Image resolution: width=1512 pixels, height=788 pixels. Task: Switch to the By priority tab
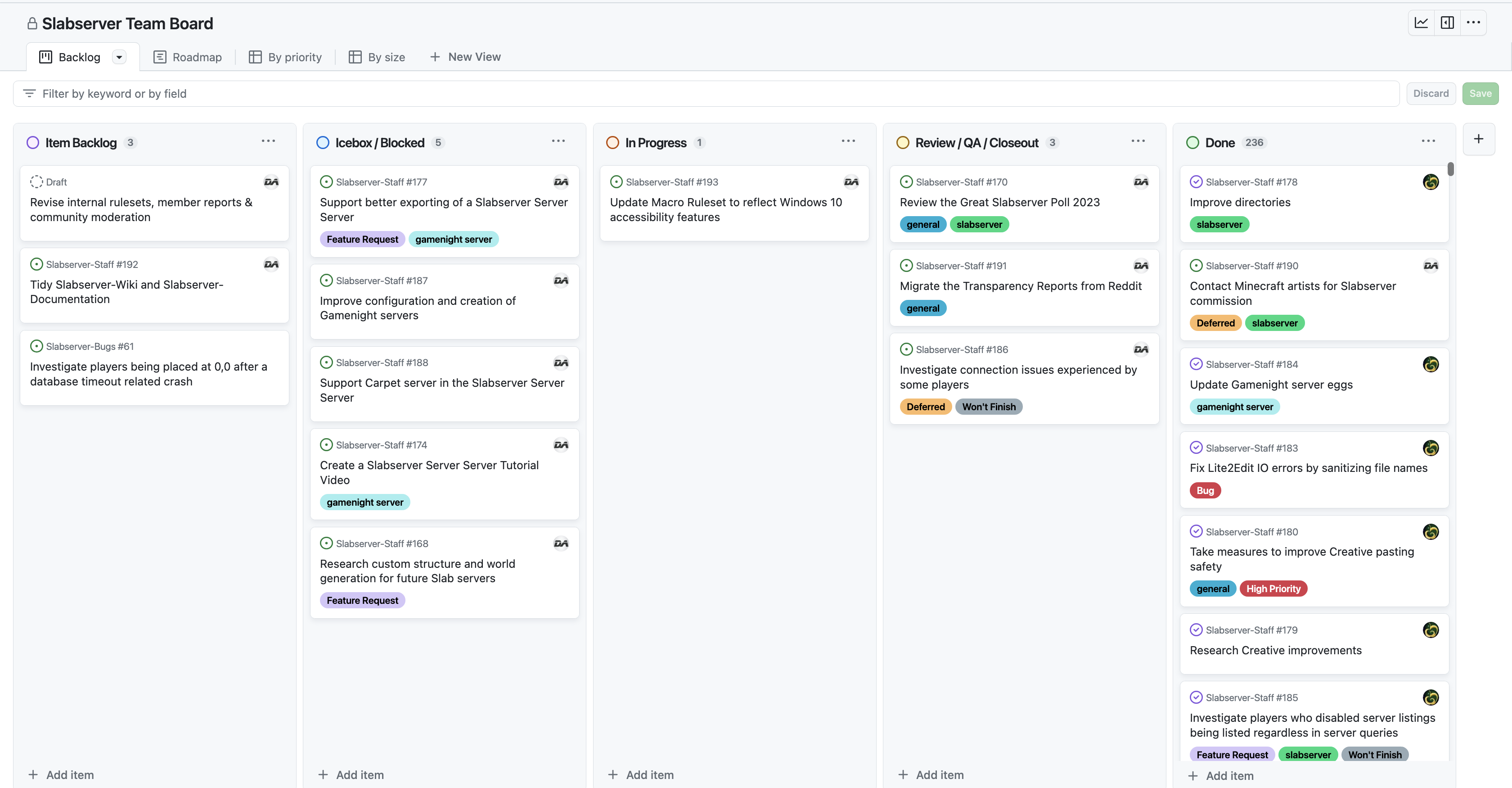point(285,57)
